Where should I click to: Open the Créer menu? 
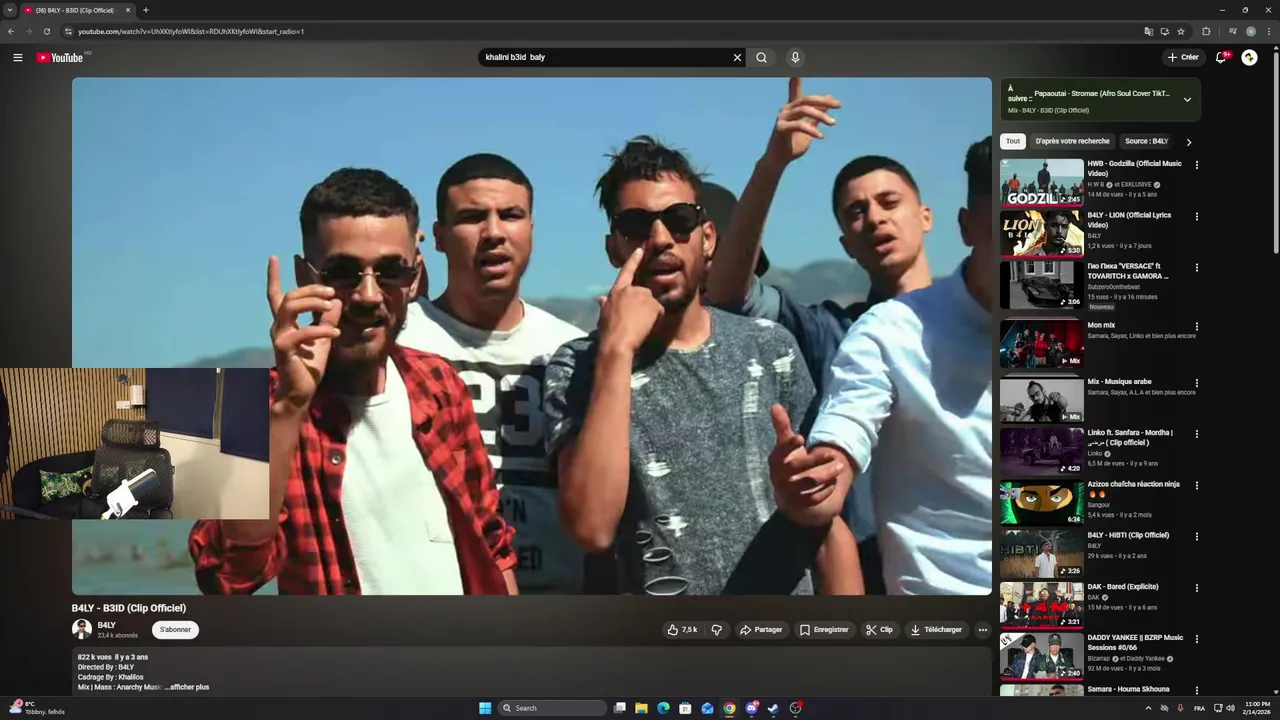(x=1183, y=57)
